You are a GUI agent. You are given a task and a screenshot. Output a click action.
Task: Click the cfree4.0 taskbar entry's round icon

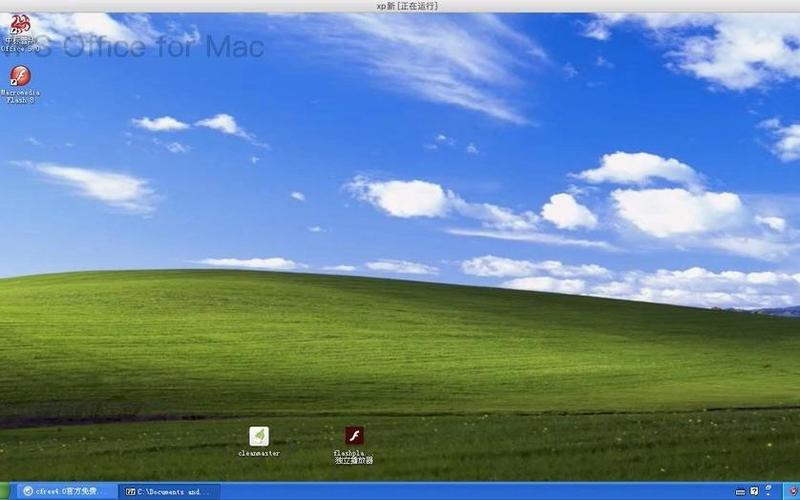tap(28, 491)
